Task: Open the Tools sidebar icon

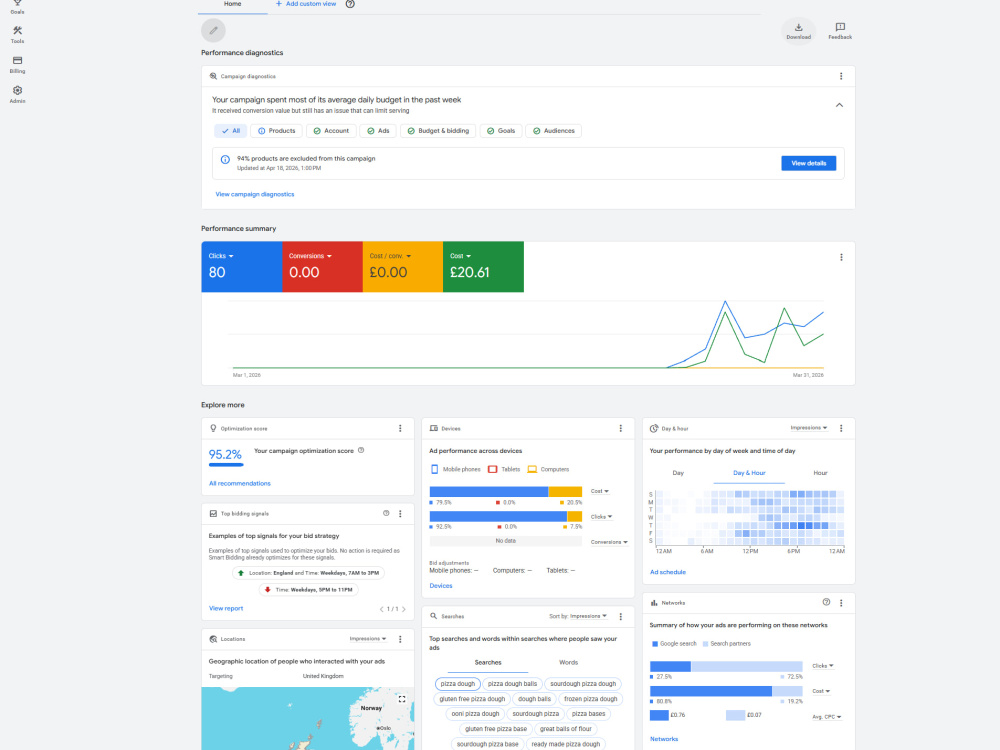Action: (17, 34)
